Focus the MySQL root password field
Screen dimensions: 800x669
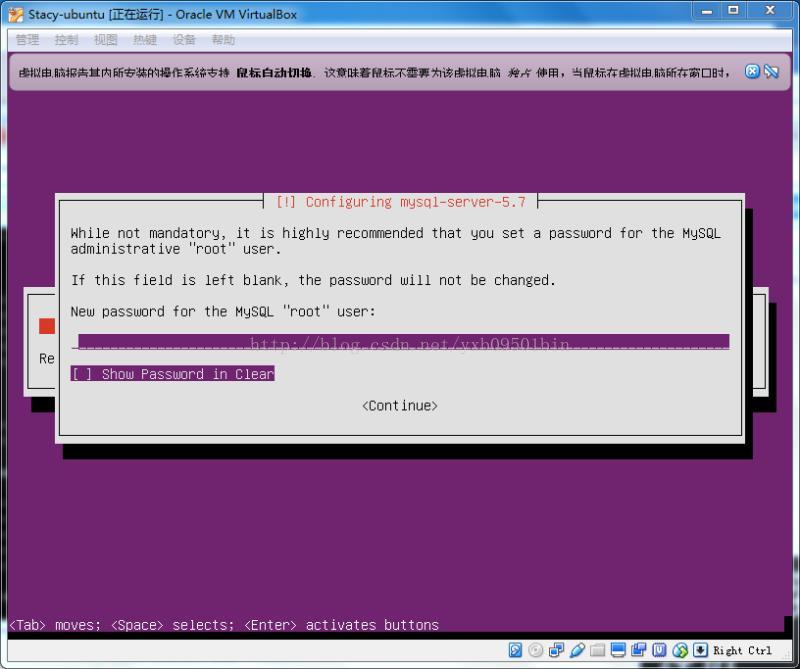401,341
